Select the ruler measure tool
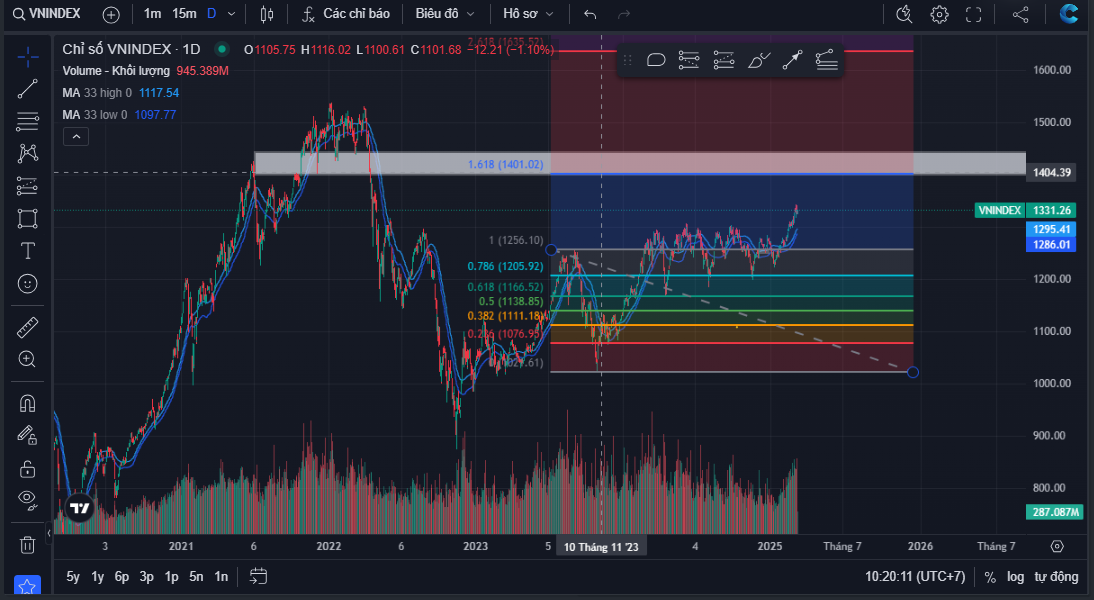The image size is (1094, 600). click(x=27, y=327)
